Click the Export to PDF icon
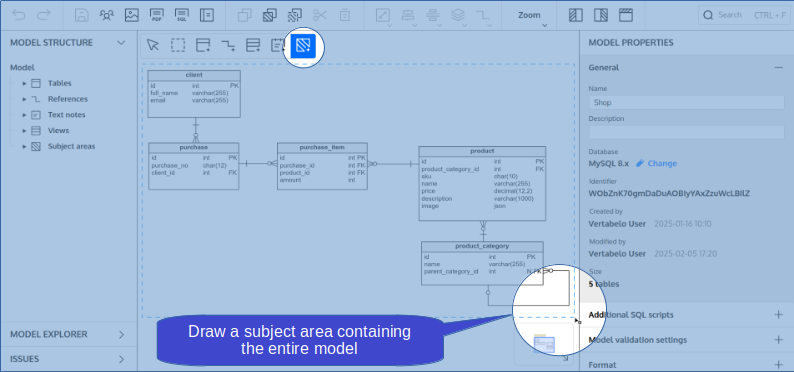The image size is (794, 372). pos(157,15)
